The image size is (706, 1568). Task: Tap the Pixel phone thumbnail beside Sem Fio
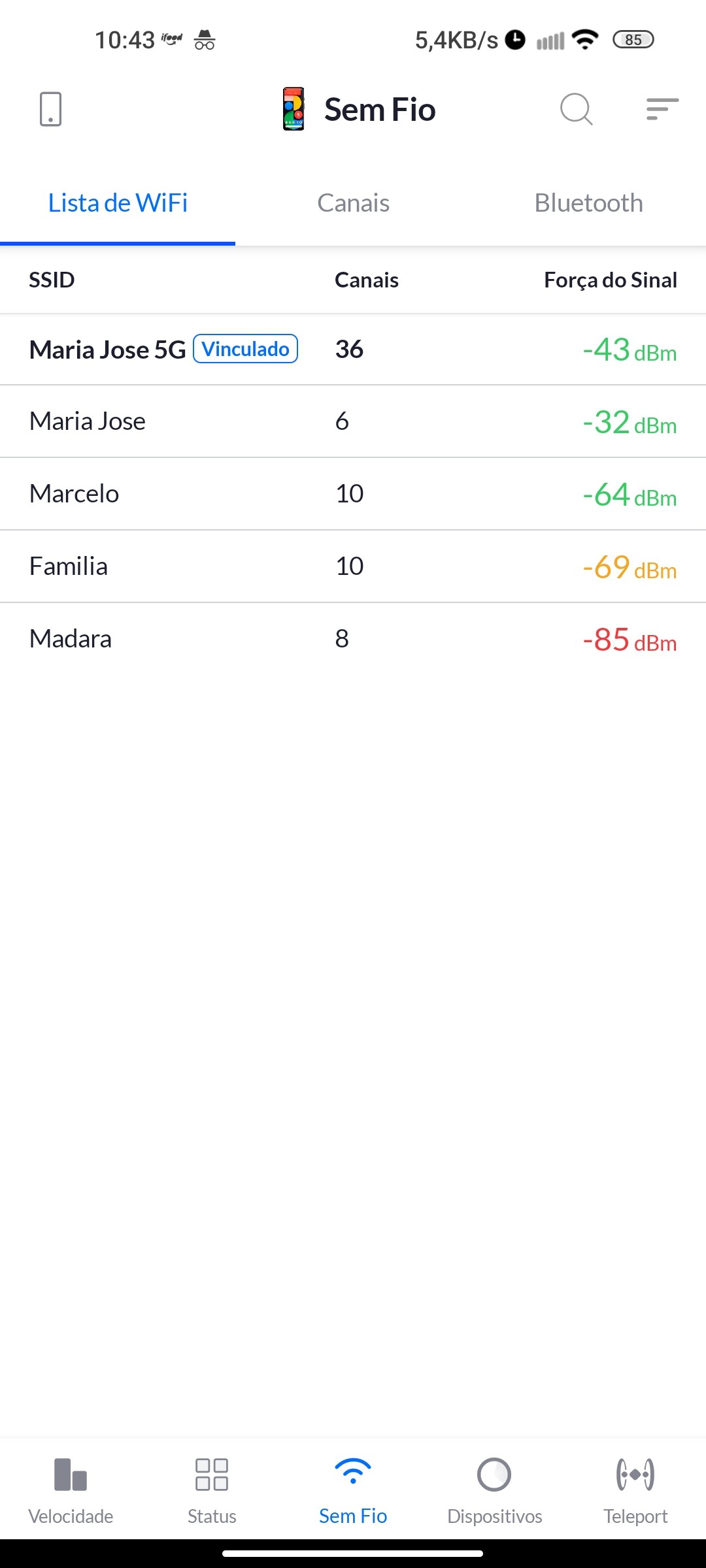(x=294, y=109)
